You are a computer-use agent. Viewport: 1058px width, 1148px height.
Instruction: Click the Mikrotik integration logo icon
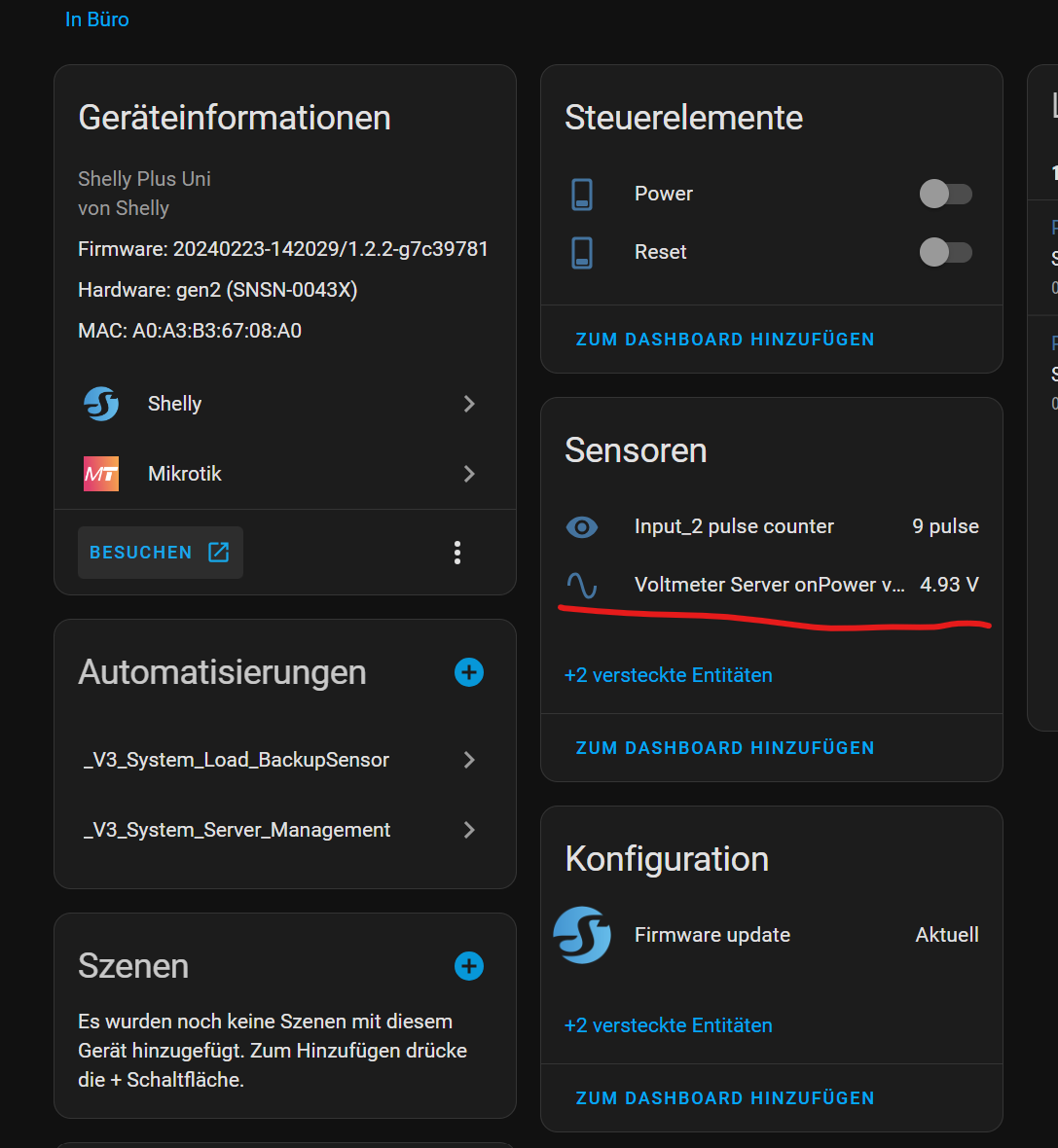(x=101, y=474)
